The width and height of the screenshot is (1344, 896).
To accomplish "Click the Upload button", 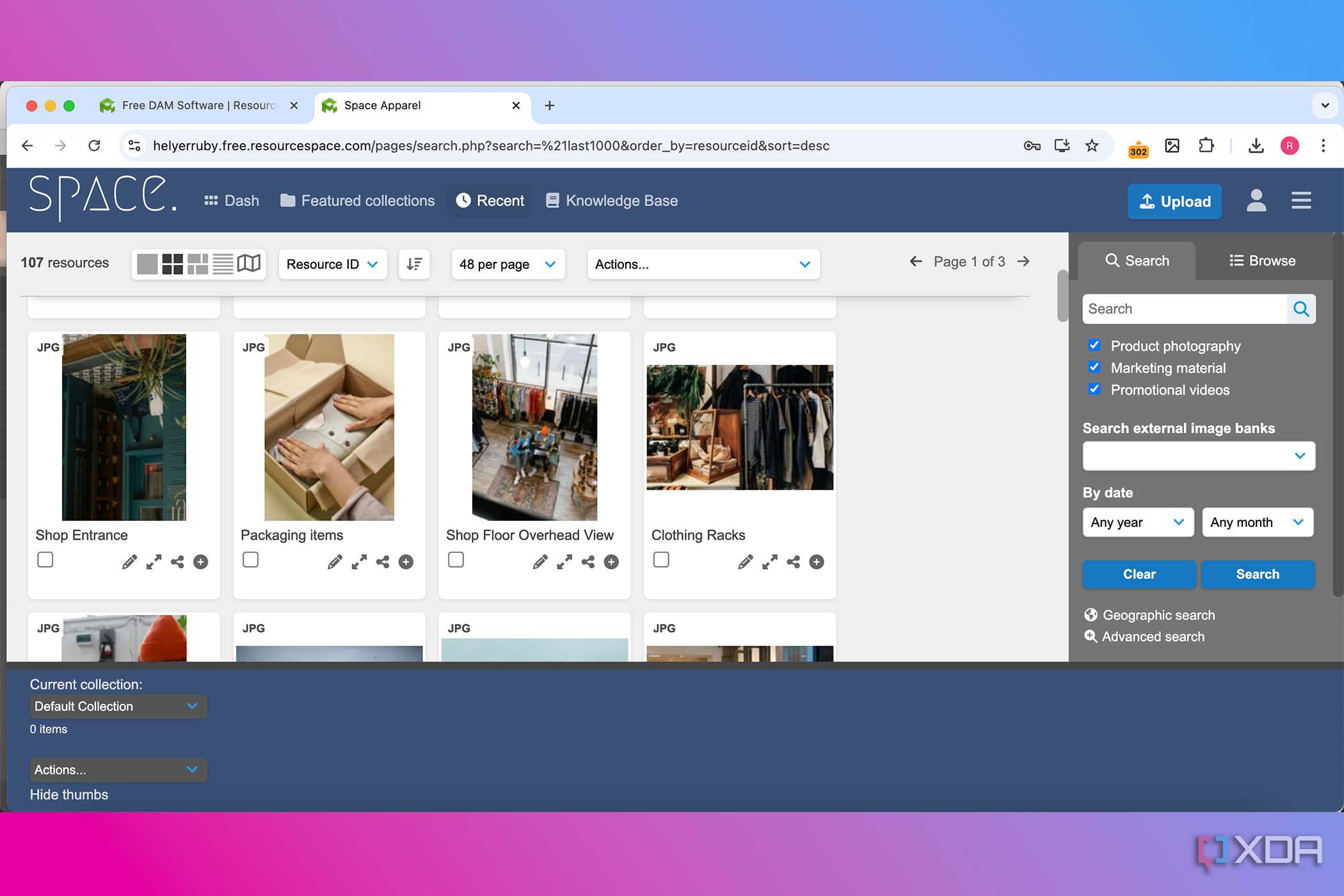I will [1175, 202].
